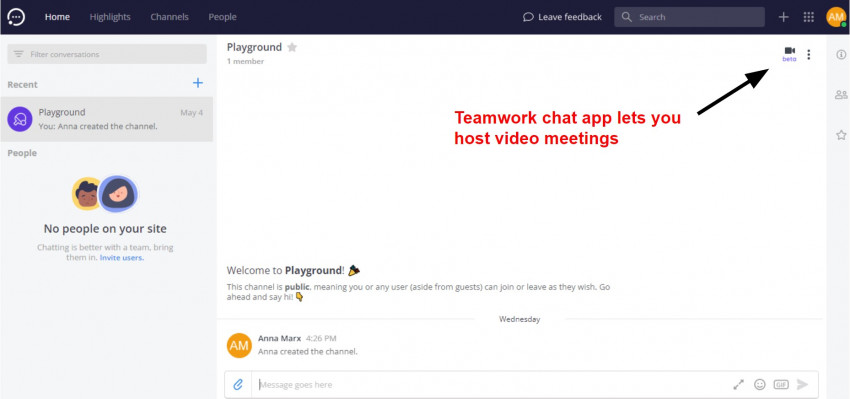Open the AM user profile avatar
This screenshot has height=399, width=850.
click(x=836, y=17)
